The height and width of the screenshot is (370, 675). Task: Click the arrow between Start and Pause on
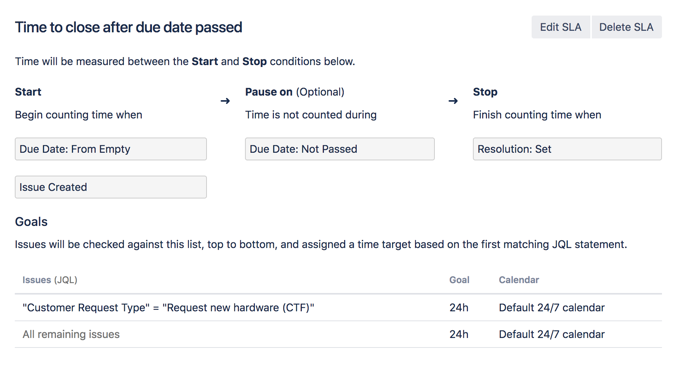225,101
